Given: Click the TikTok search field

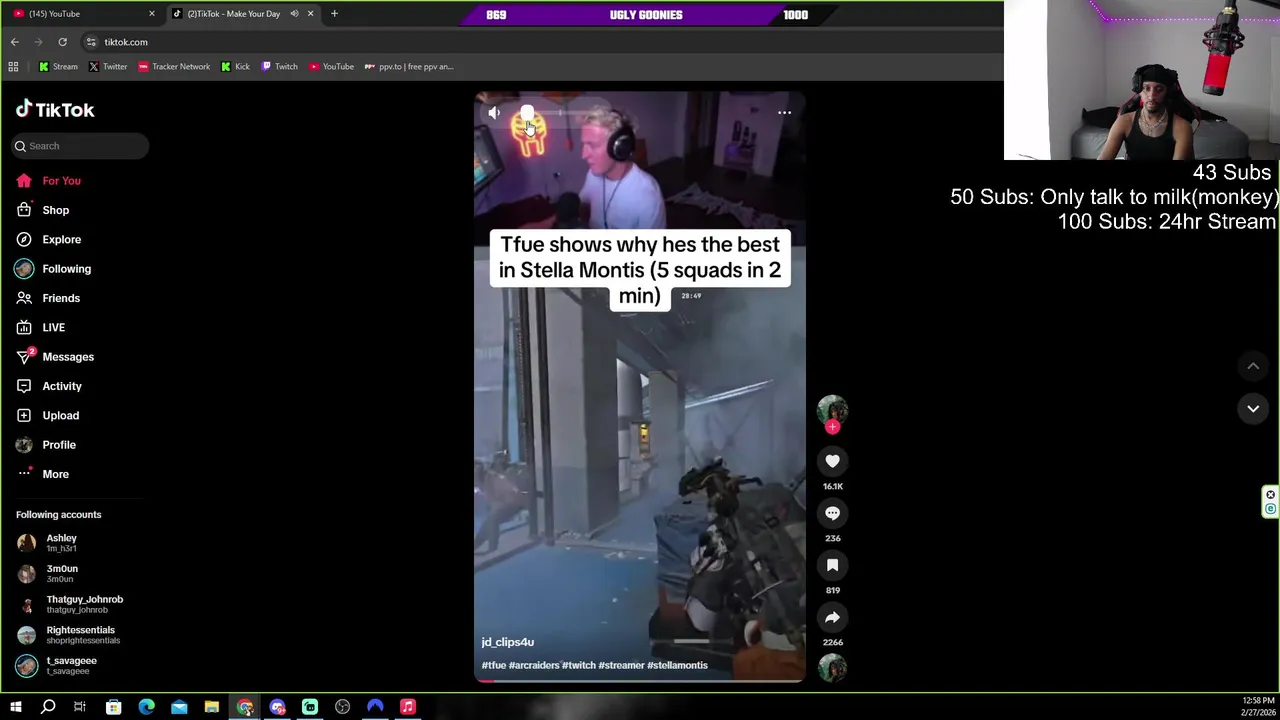Looking at the screenshot, I should click(80, 146).
